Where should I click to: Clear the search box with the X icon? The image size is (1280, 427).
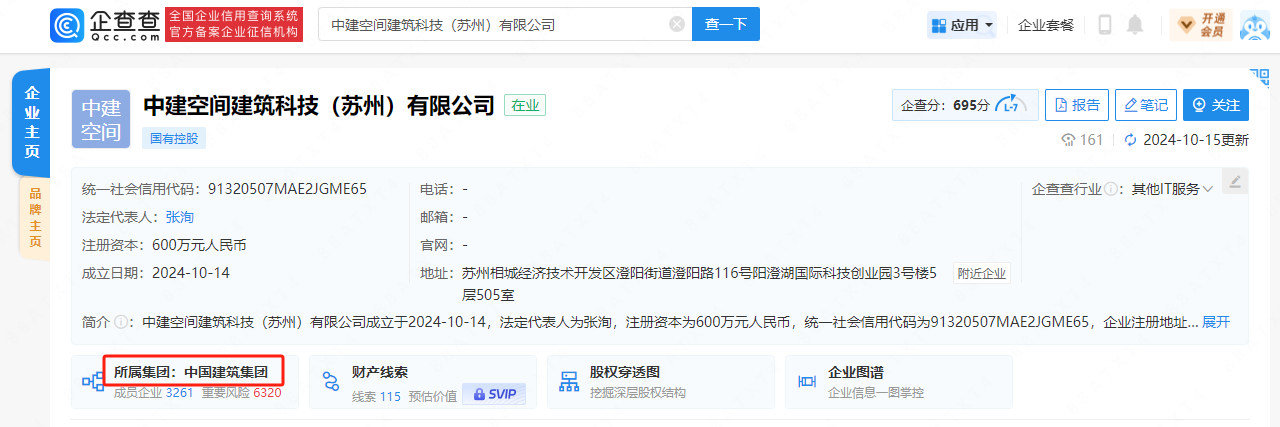[677, 25]
